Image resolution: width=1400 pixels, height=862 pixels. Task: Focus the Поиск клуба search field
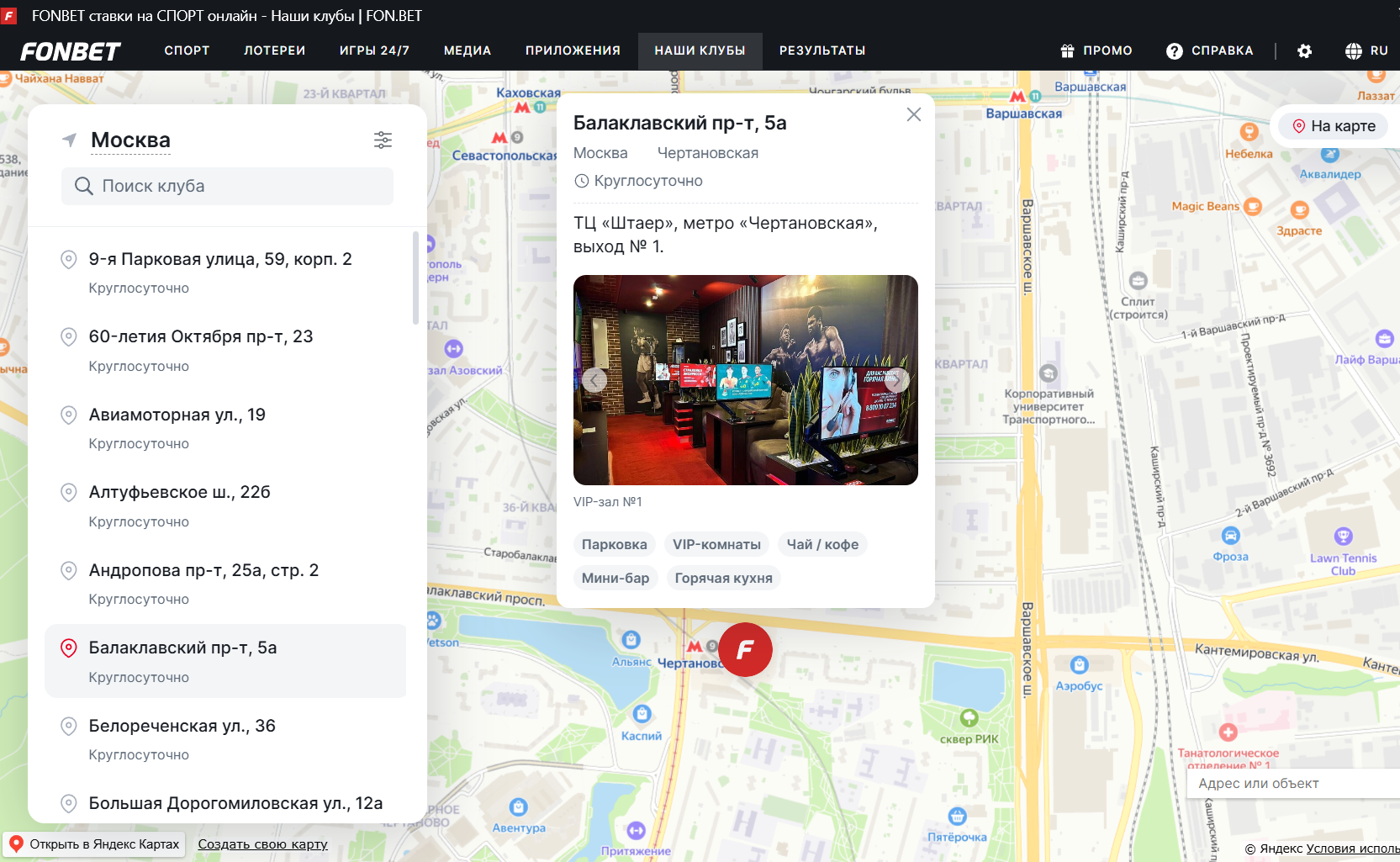coord(227,186)
